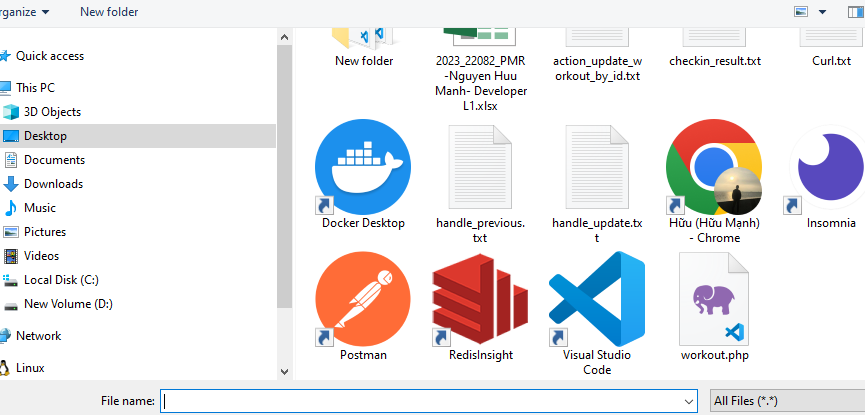The image size is (865, 415).
Task: Click the 'Docker Desktop' label text
Action: click(x=363, y=223)
